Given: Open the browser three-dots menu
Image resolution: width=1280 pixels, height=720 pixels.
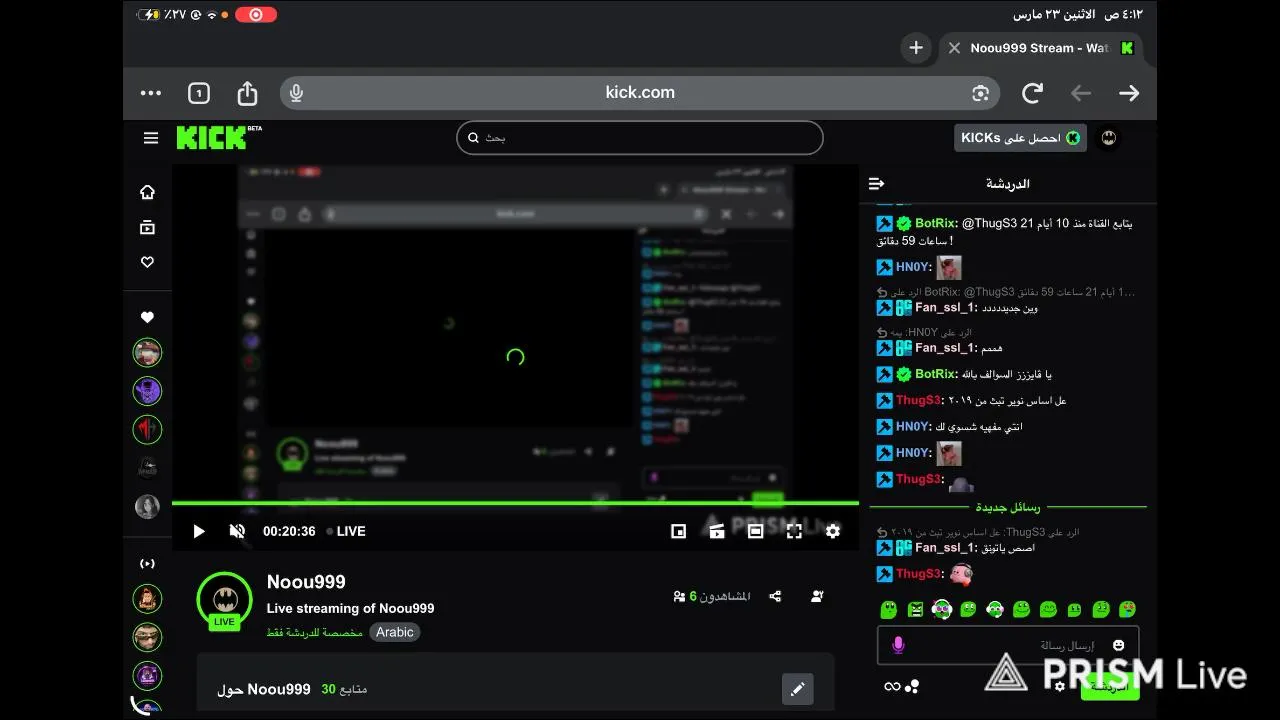Looking at the screenshot, I should coord(151,93).
